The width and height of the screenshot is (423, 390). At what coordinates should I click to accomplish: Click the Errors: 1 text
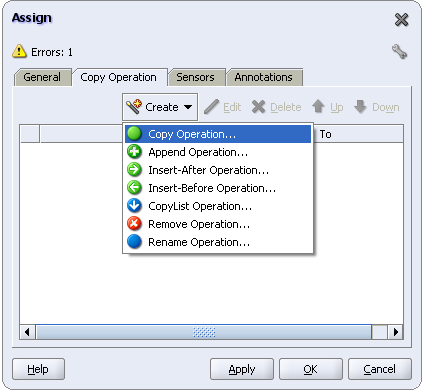coord(52,52)
